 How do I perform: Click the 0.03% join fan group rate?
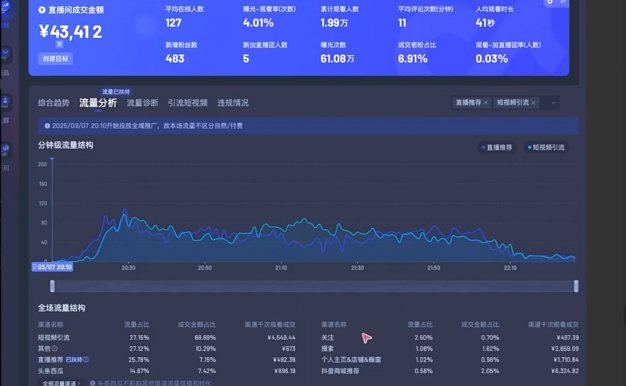tap(491, 59)
